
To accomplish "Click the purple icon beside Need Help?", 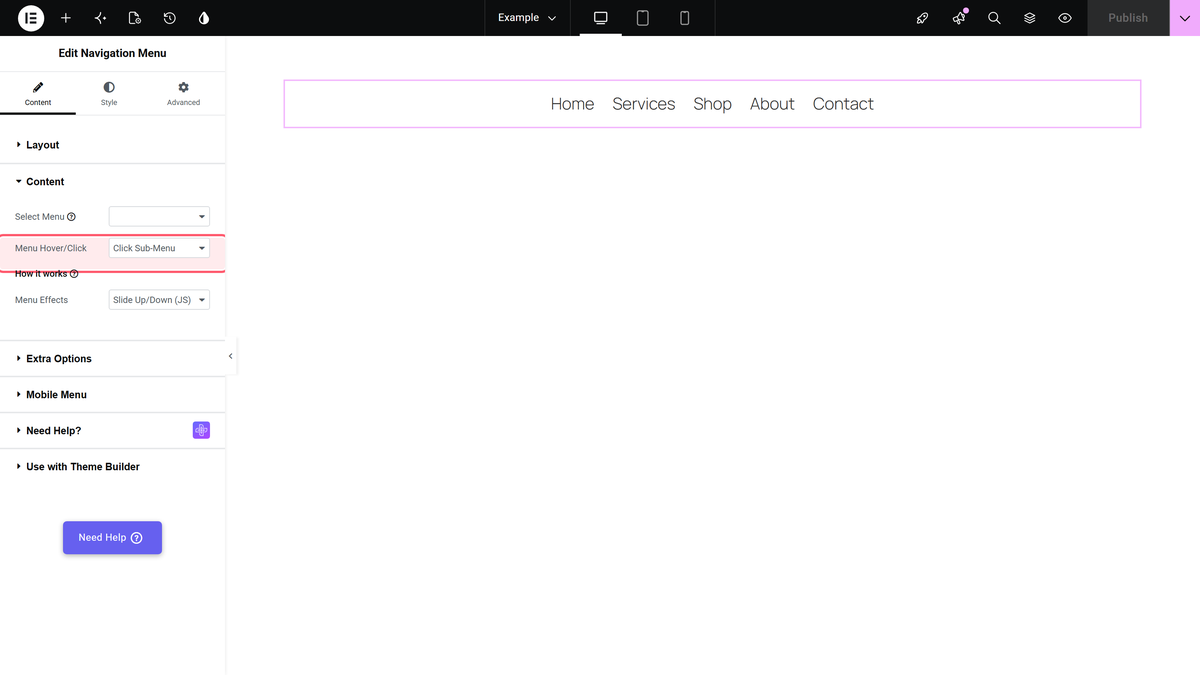I will 201,430.
